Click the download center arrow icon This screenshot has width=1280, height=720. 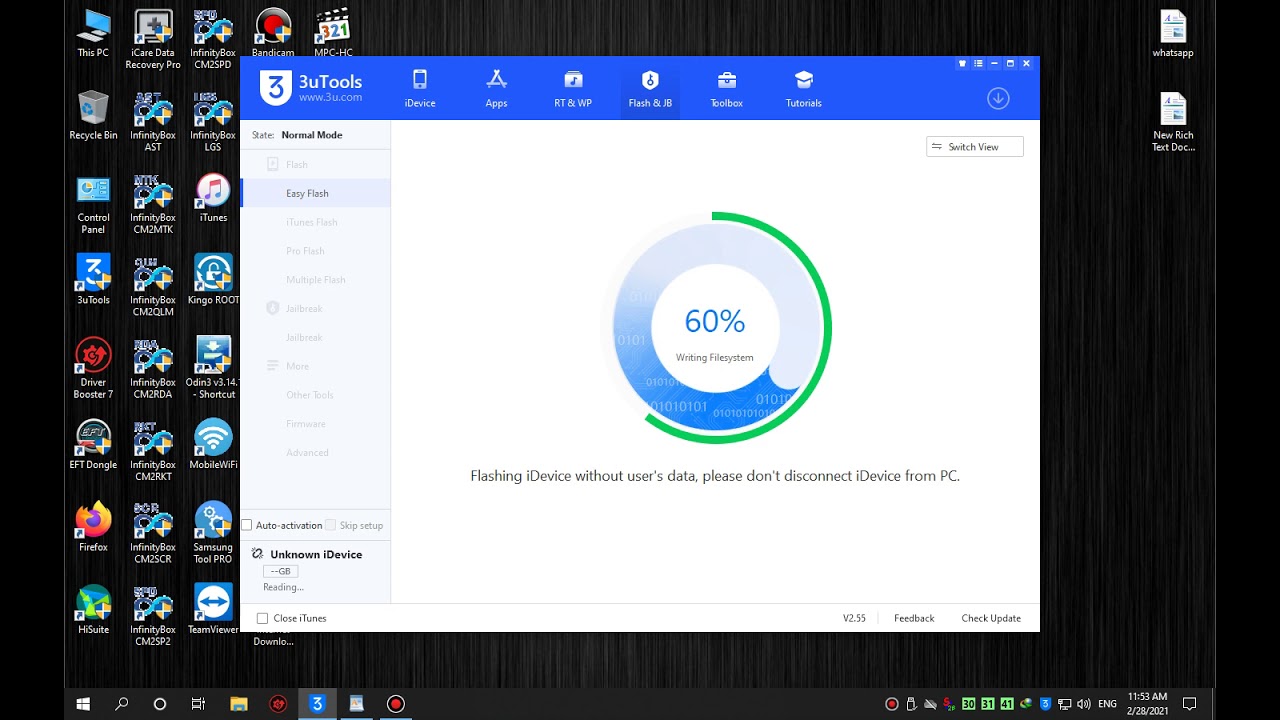[x=998, y=98]
